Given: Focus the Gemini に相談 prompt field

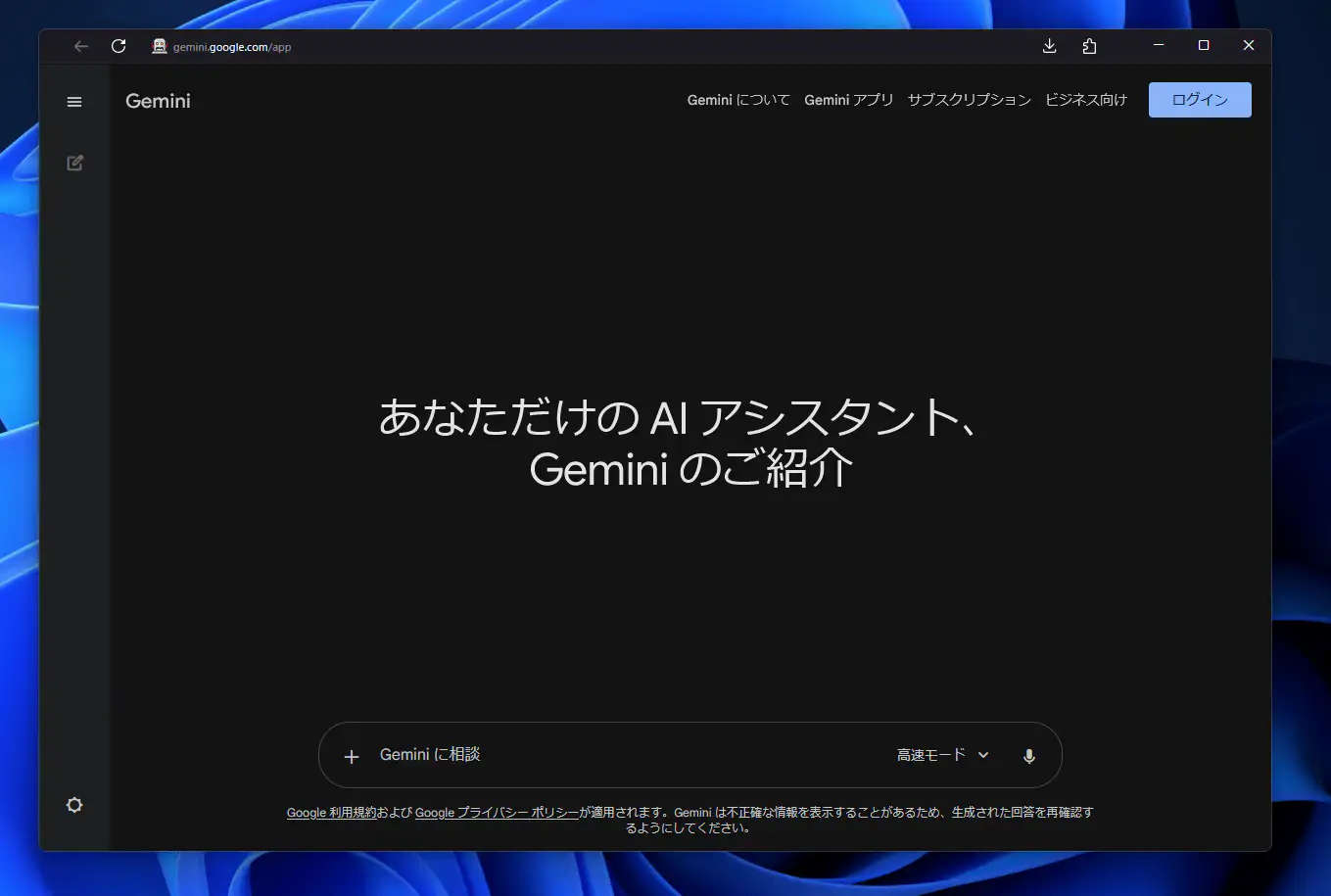Looking at the screenshot, I should coord(627,755).
